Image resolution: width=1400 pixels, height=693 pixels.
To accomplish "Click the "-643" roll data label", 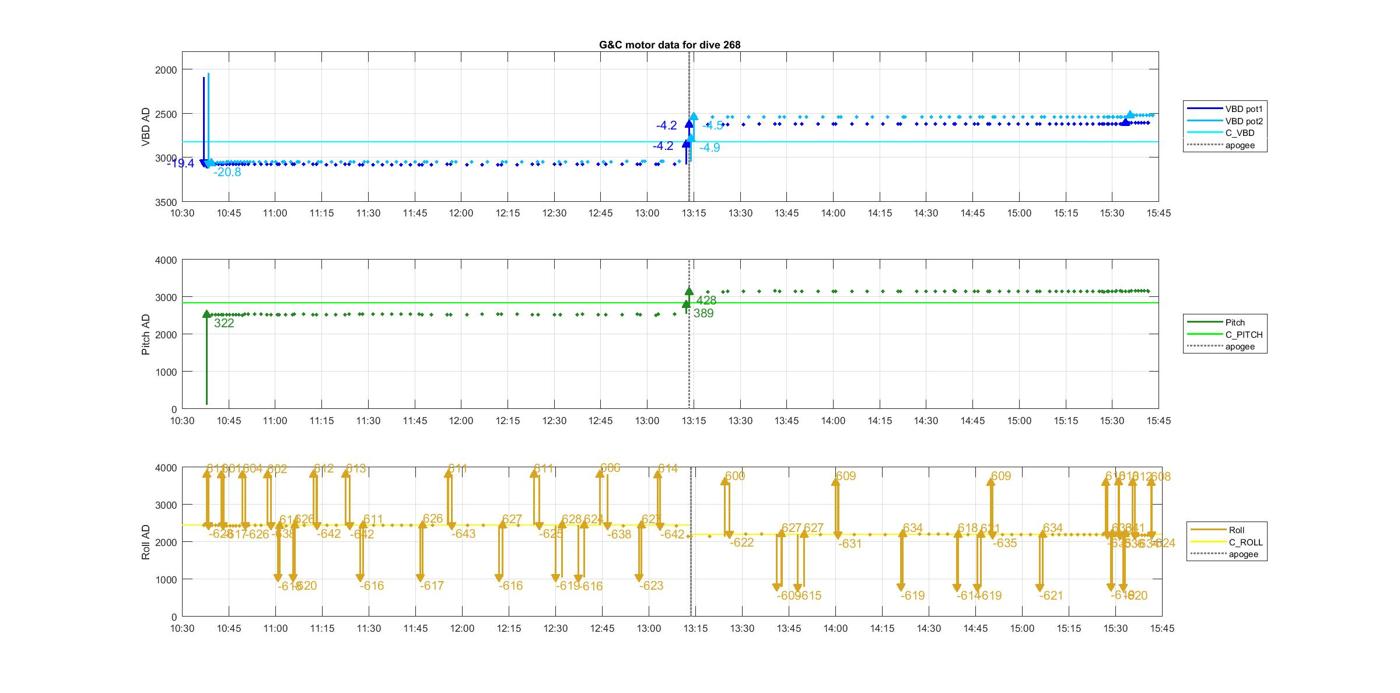I will [463, 534].
